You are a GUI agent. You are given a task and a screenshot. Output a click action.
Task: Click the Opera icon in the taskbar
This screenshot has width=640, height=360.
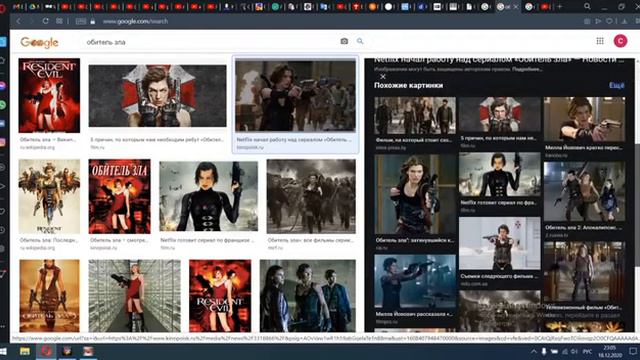[x=46, y=351]
